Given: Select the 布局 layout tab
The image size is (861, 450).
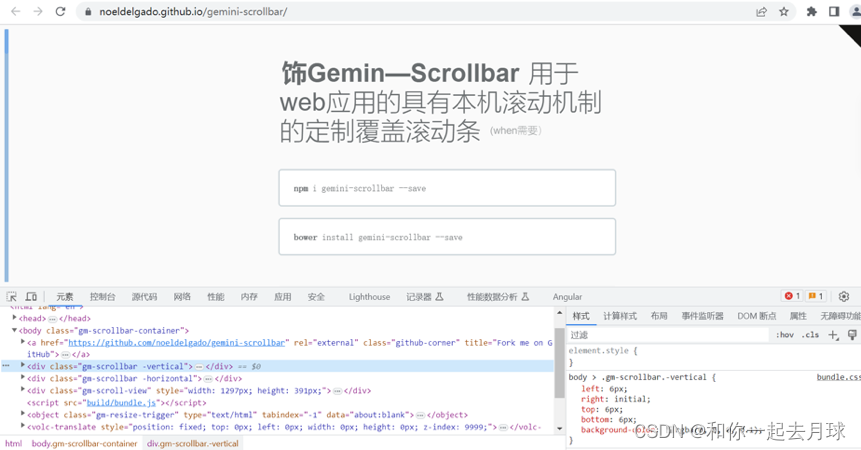Looking at the screenshot, I should click(x=659, y=316).
